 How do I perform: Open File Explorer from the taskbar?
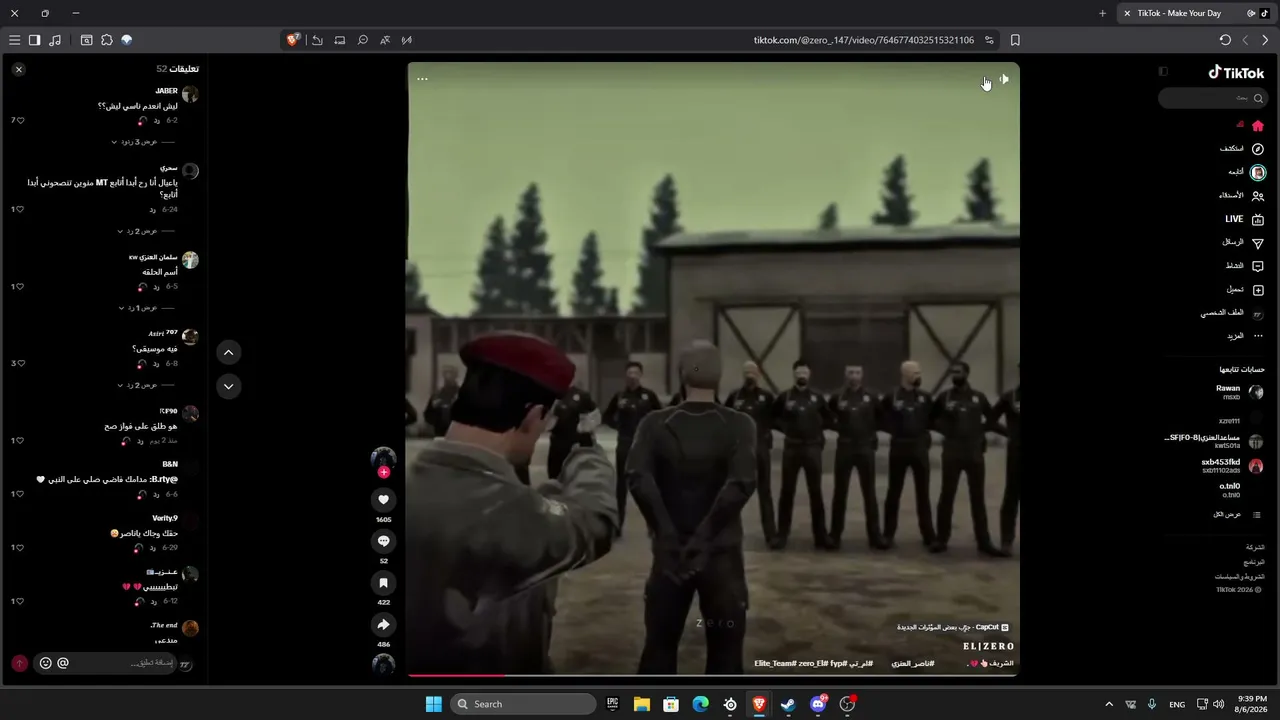tap(641, 704)
